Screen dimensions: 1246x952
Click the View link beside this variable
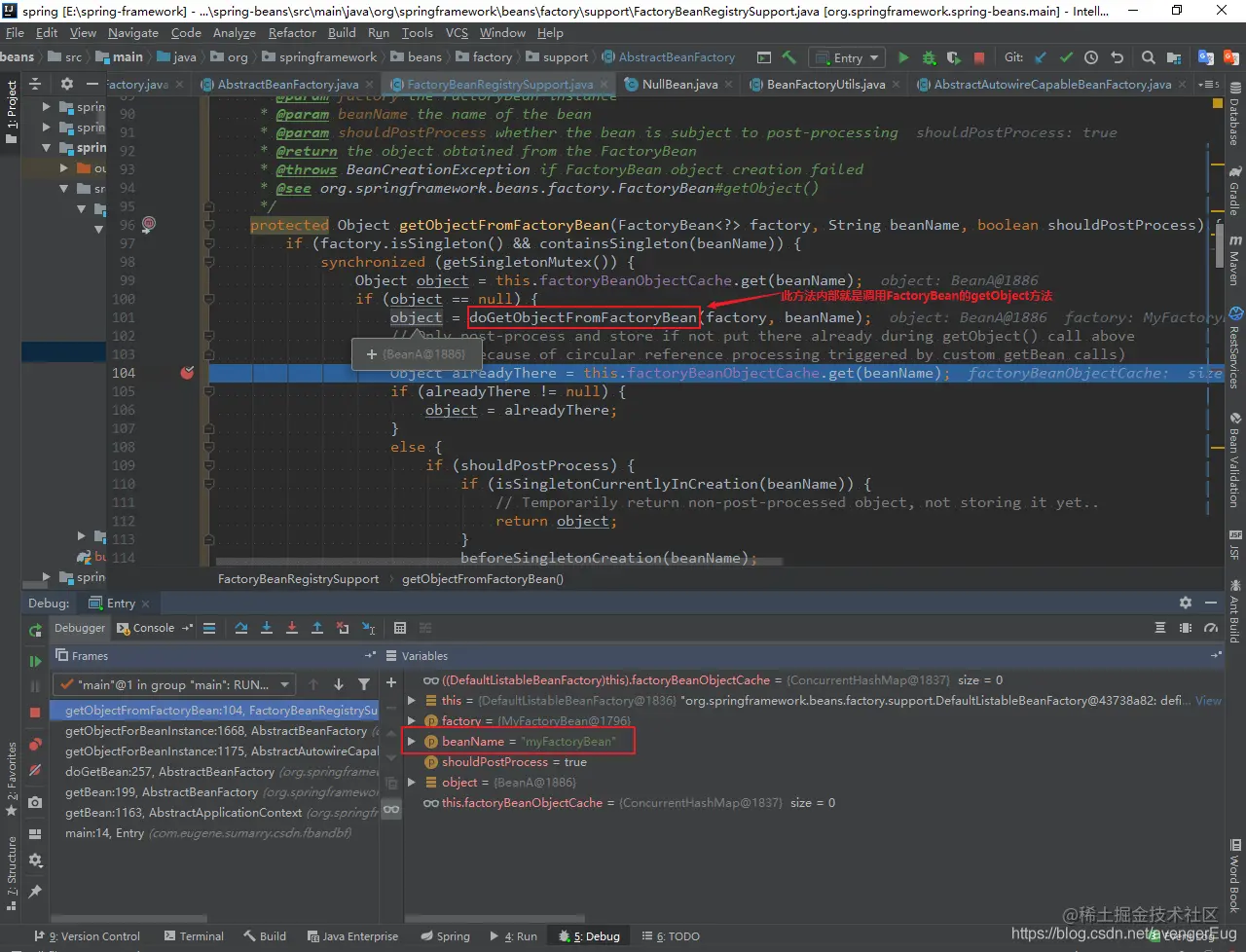(x=1208, y=701)
